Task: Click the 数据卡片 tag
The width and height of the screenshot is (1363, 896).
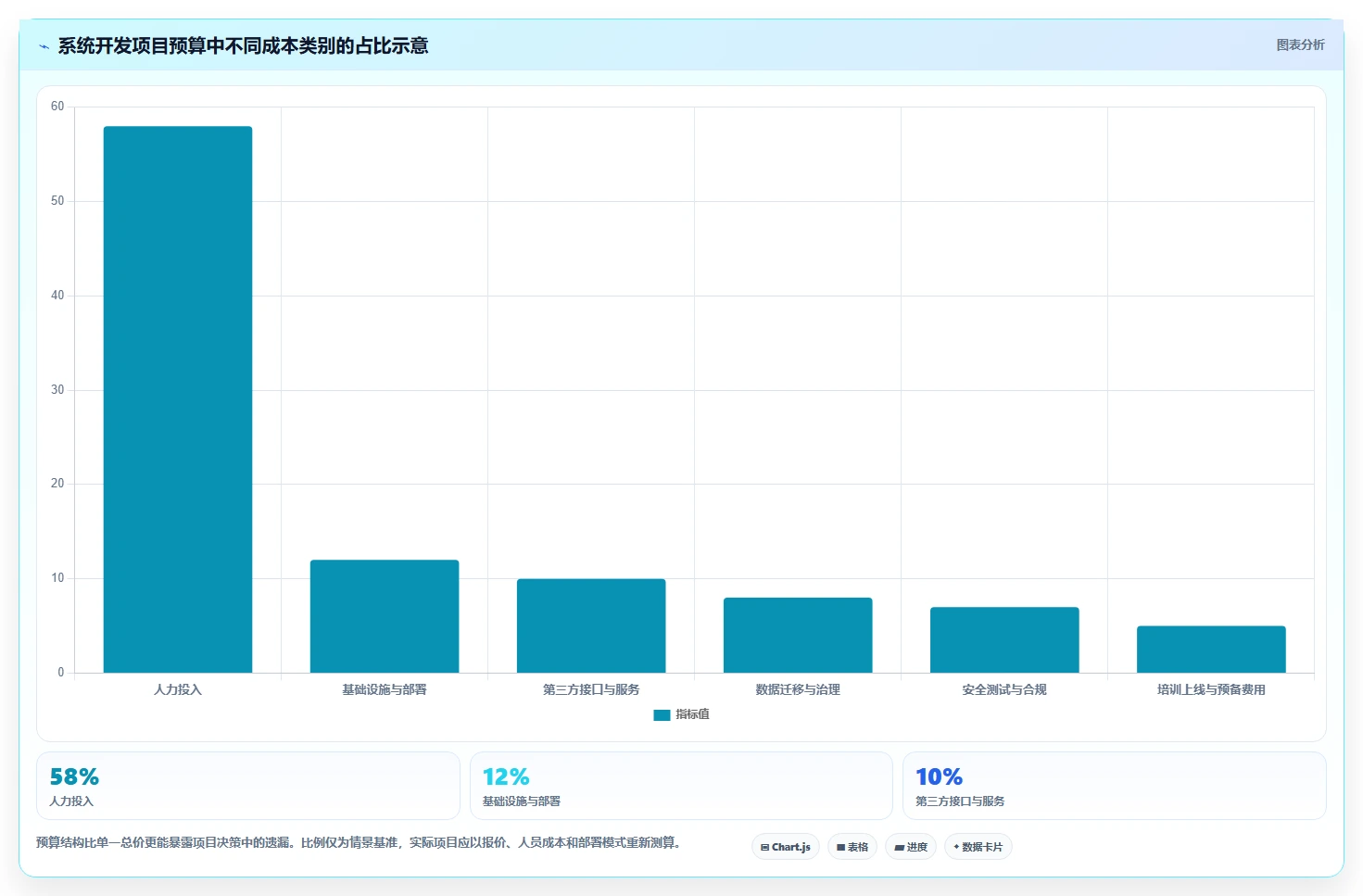Action: click(978, 847)
